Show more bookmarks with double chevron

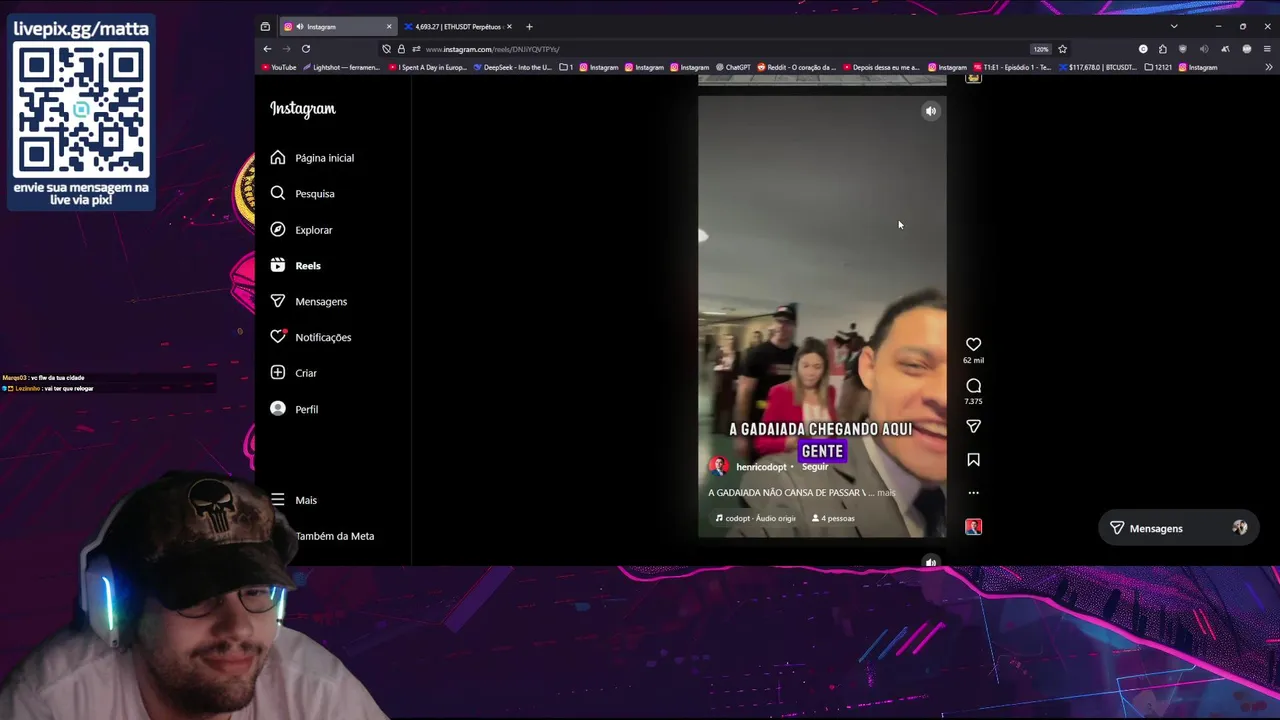tap(1268, 67)
